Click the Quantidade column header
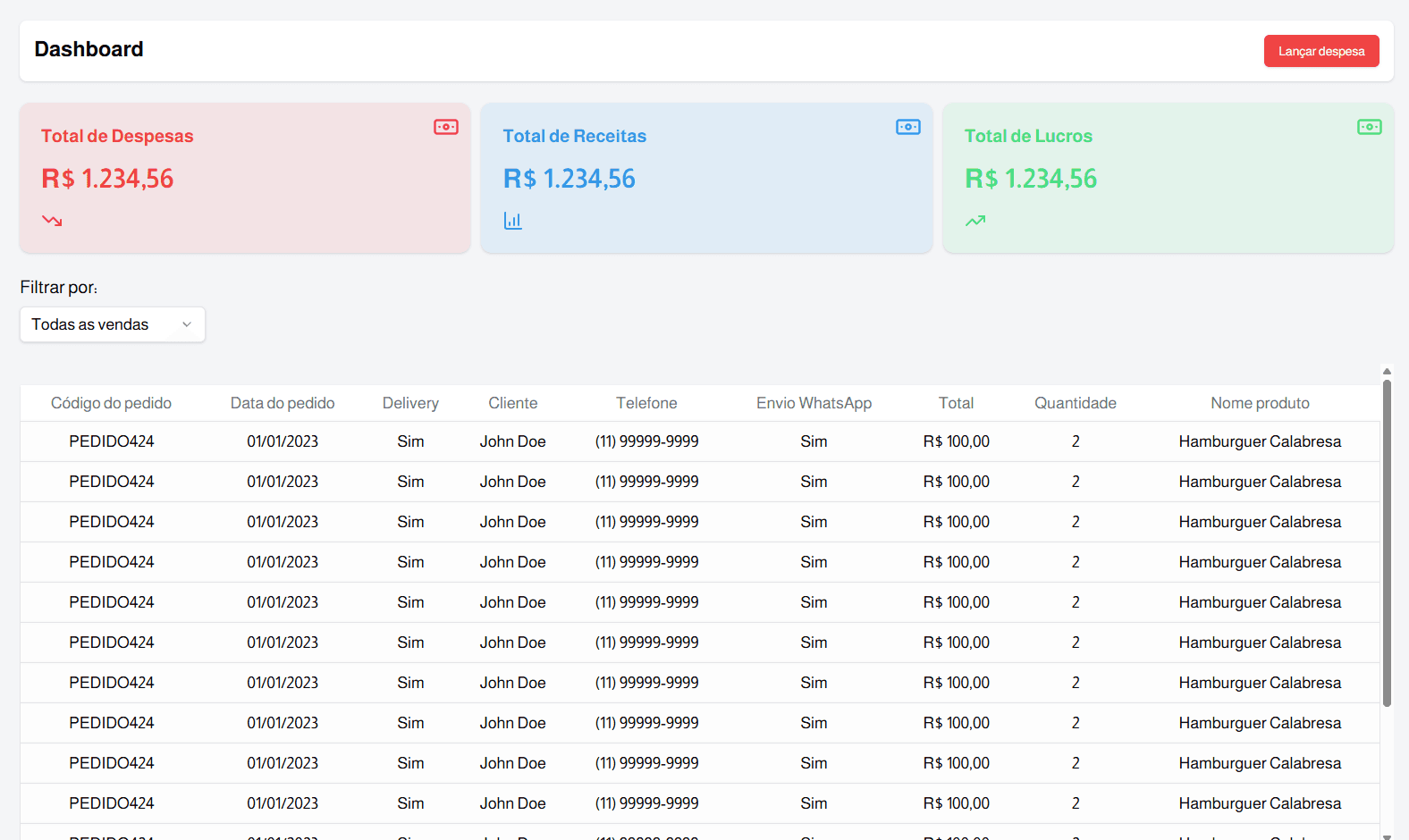1409x840 pixels. [1076, 403]
